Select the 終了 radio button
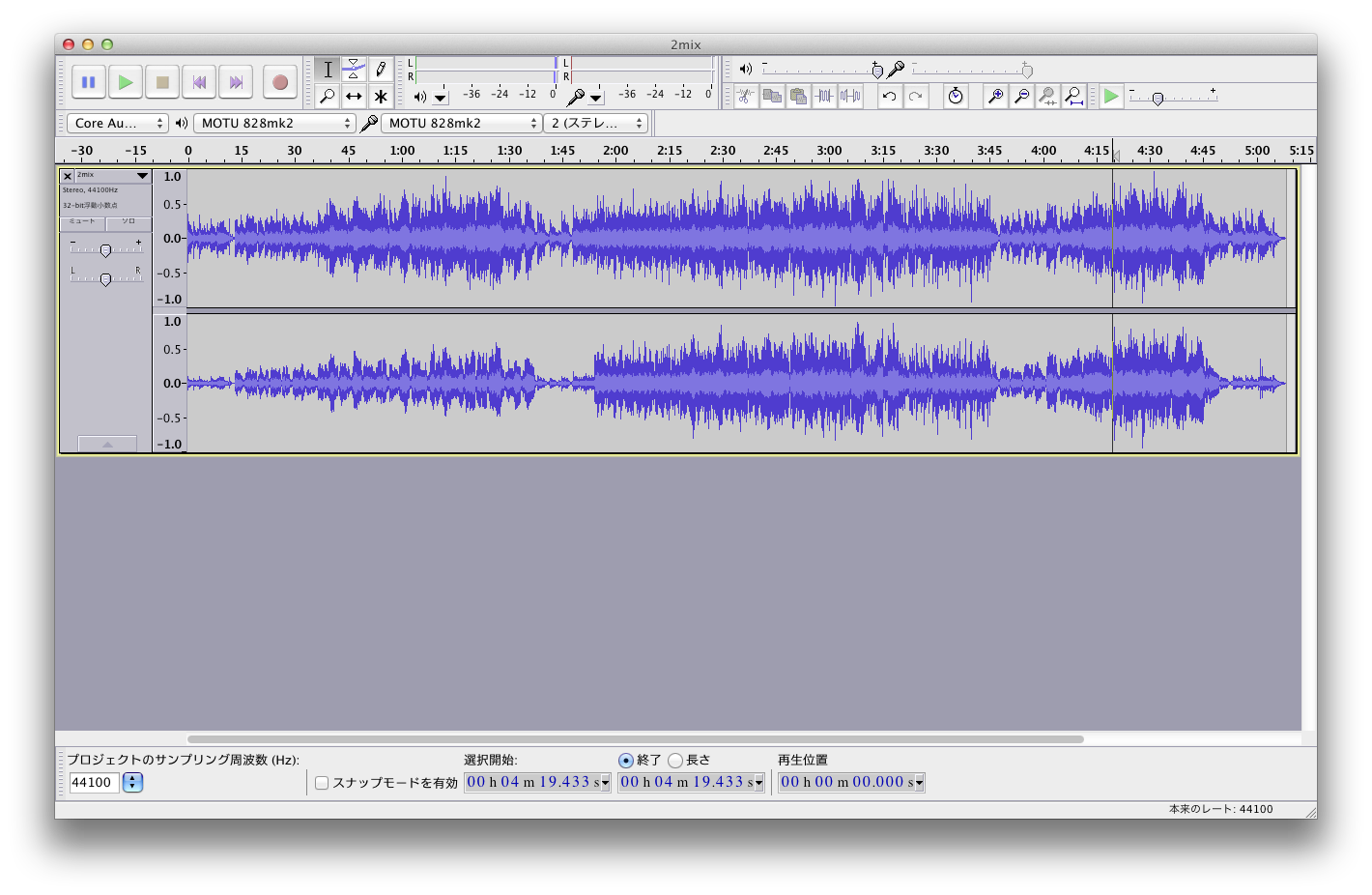1372x895 pixels. (x=626, y=761)
